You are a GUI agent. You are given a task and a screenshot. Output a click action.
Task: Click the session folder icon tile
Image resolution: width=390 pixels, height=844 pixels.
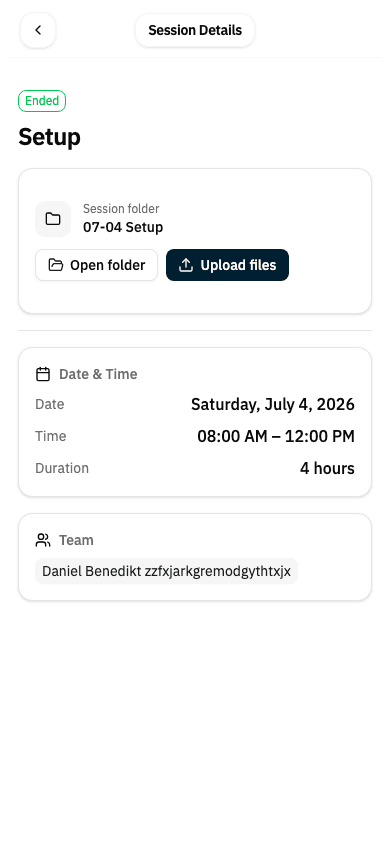(x=53, y=219)
